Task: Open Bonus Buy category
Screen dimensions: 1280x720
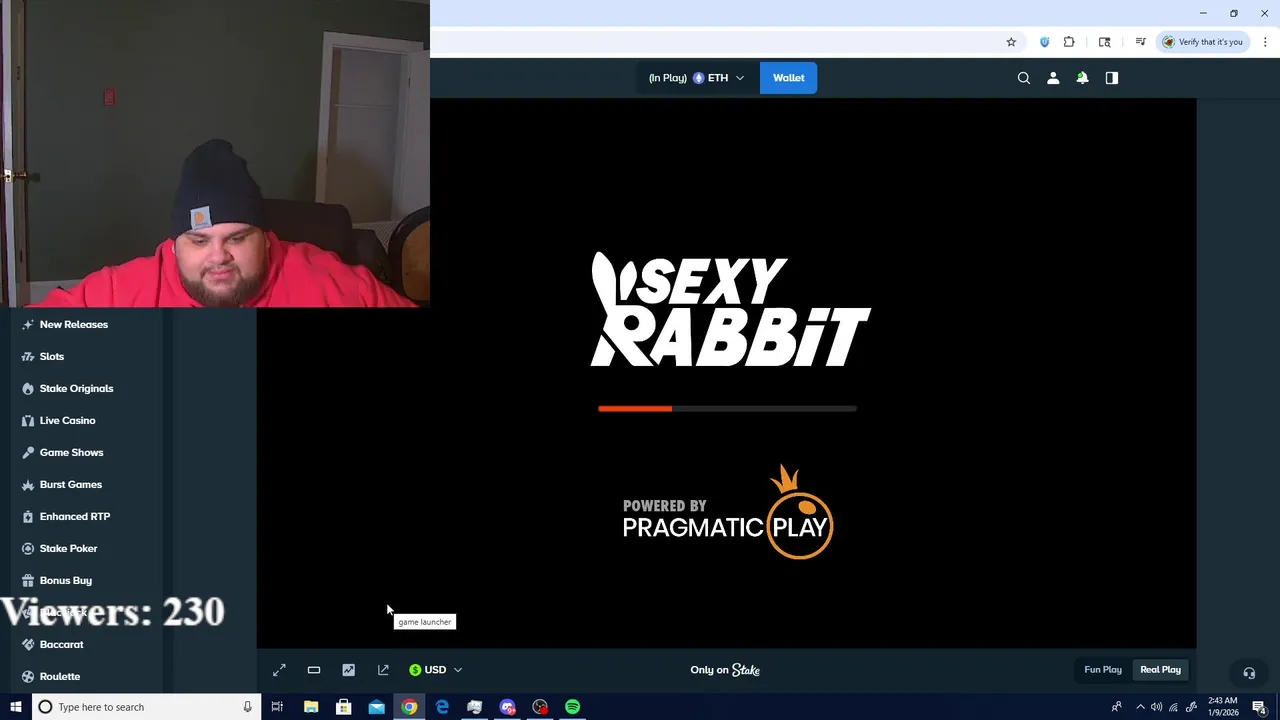Action: click(65, 580)
